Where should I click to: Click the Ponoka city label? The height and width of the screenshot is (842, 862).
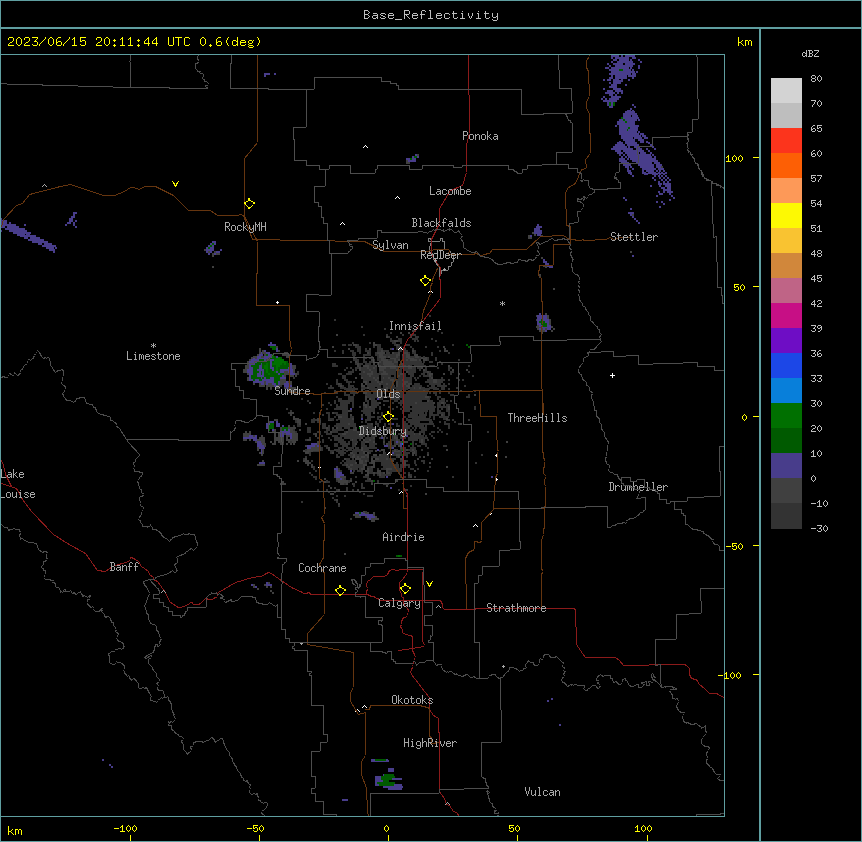480,136
